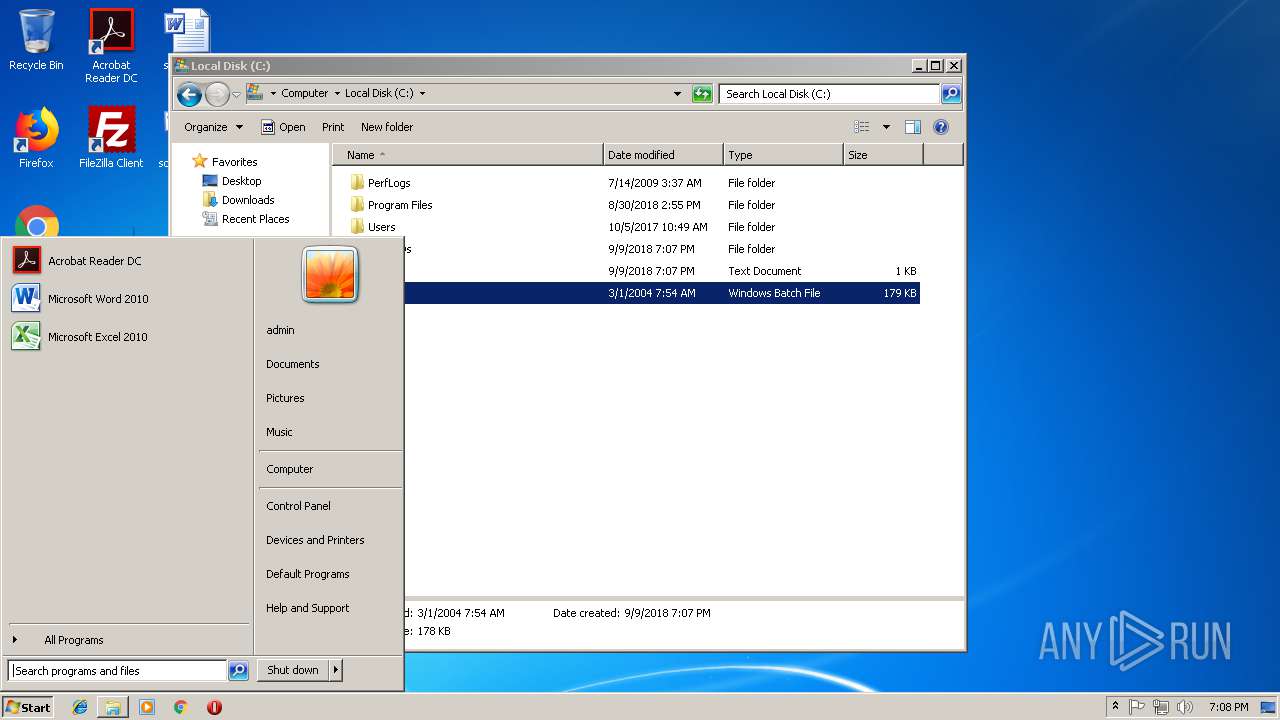Open the admin user folder link
Screen dimensions: 1280x720
tap(280, 330)
